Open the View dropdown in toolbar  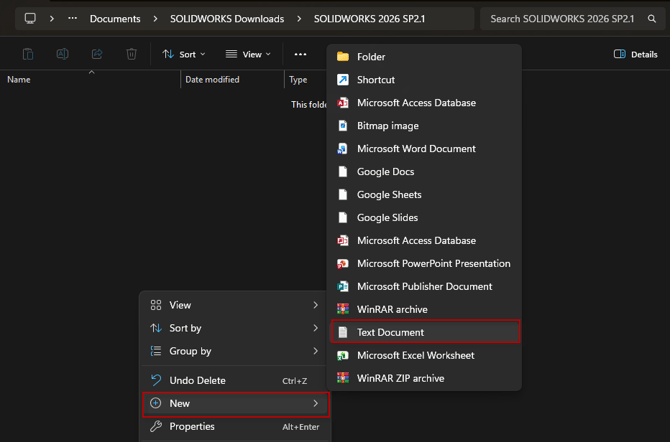(248, 54)
